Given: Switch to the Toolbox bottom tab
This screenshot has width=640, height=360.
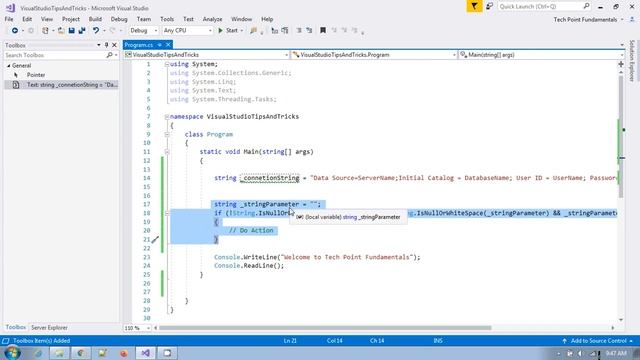Looking at the screenshot, I should pyautogui.click(x=16, y=327).
